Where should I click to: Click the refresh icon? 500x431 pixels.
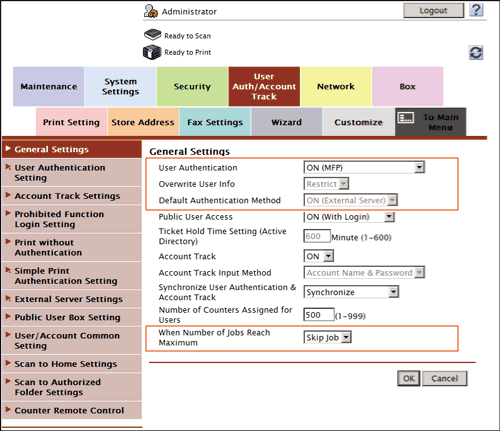(x=476, y=53)
